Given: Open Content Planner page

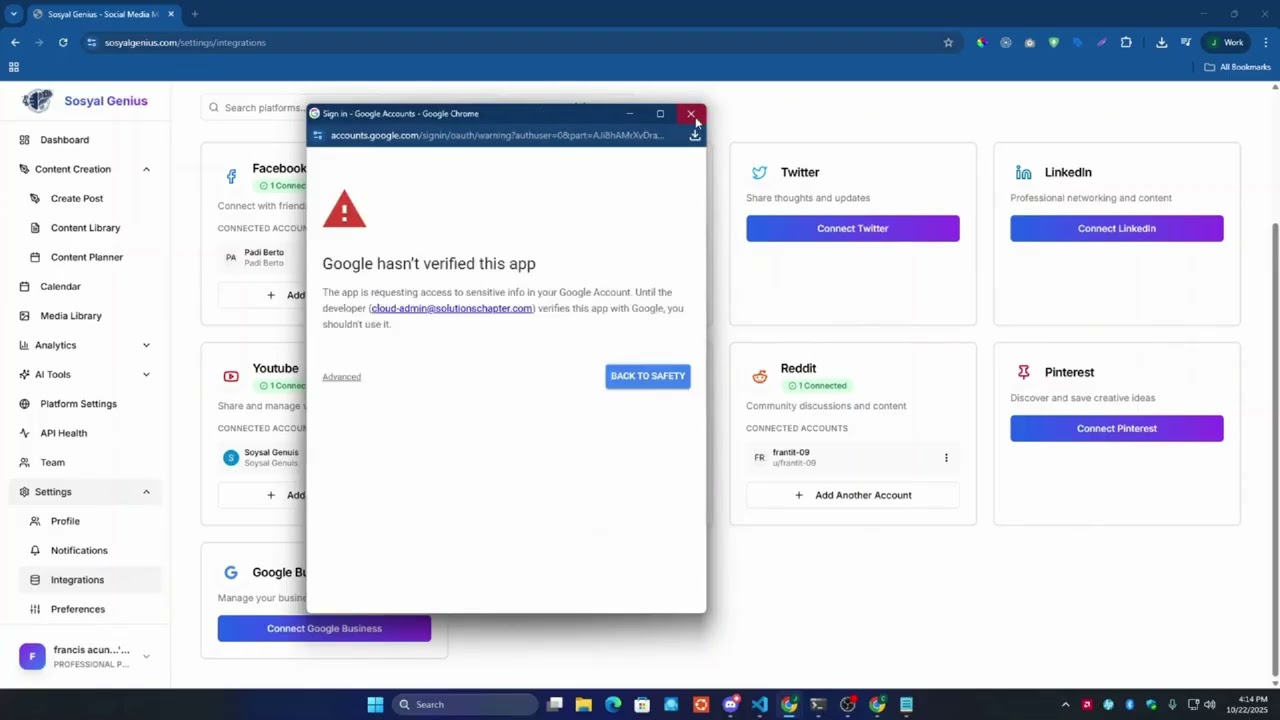Looking at the screenshot, I should (87, 257).
